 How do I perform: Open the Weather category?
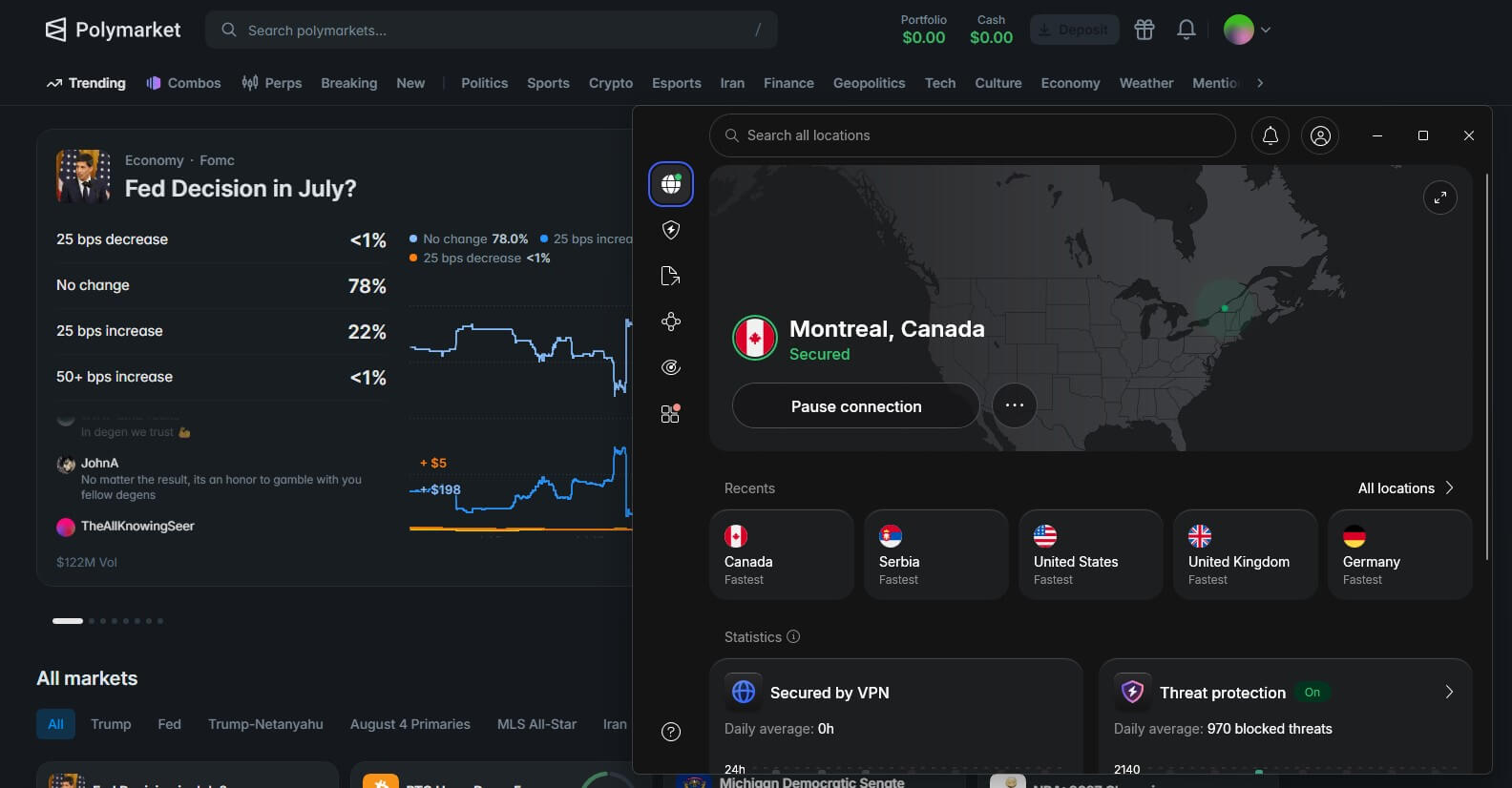1145,83
